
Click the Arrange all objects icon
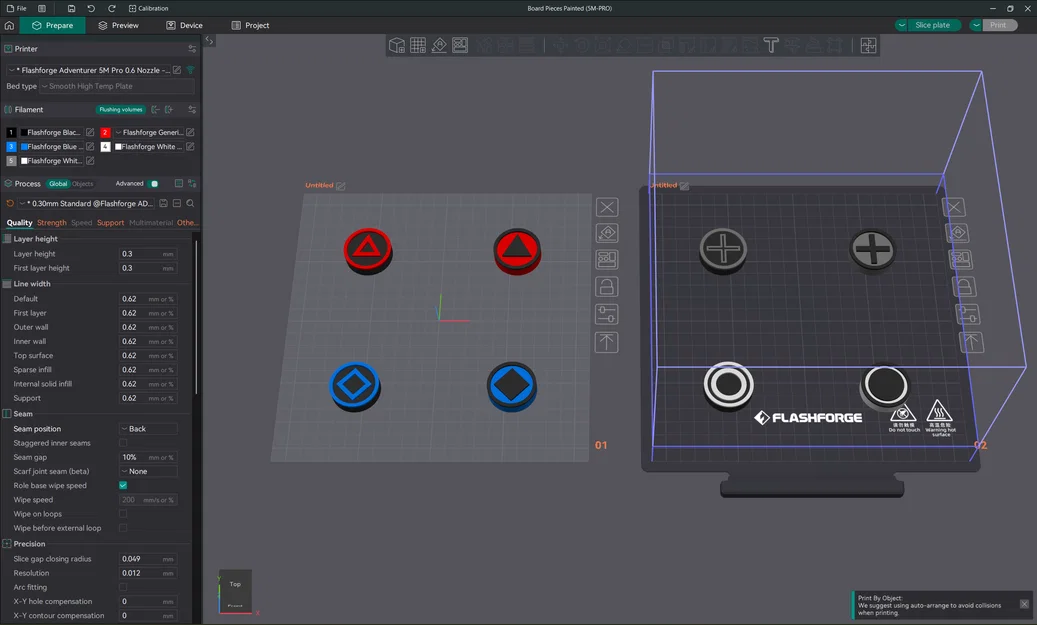tap(460, 45)
